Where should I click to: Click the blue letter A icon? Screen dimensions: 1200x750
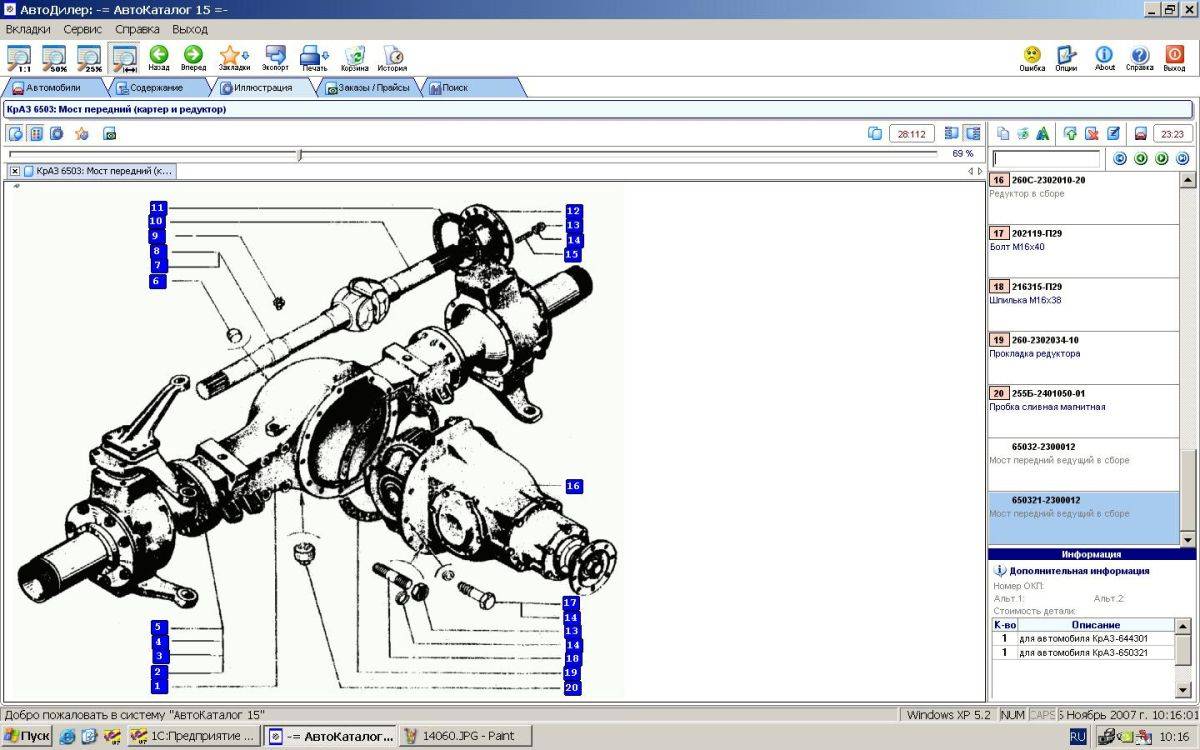1043,133
